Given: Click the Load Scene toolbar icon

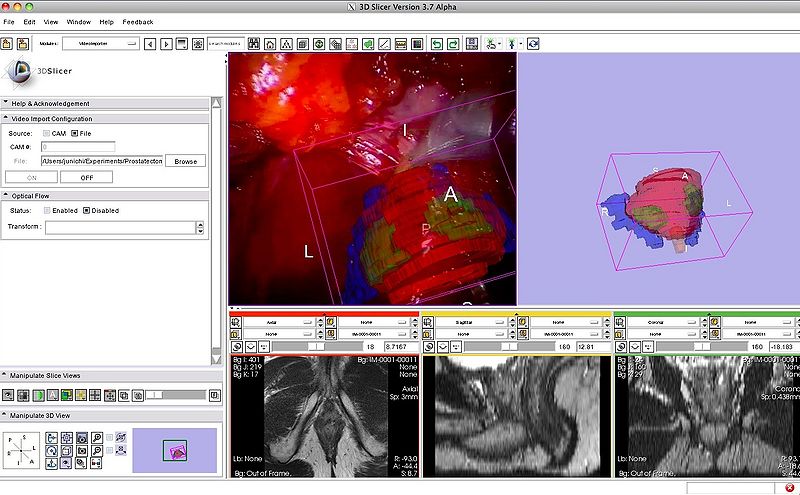Looking at the screenshot, I should [x=7, y=44].
